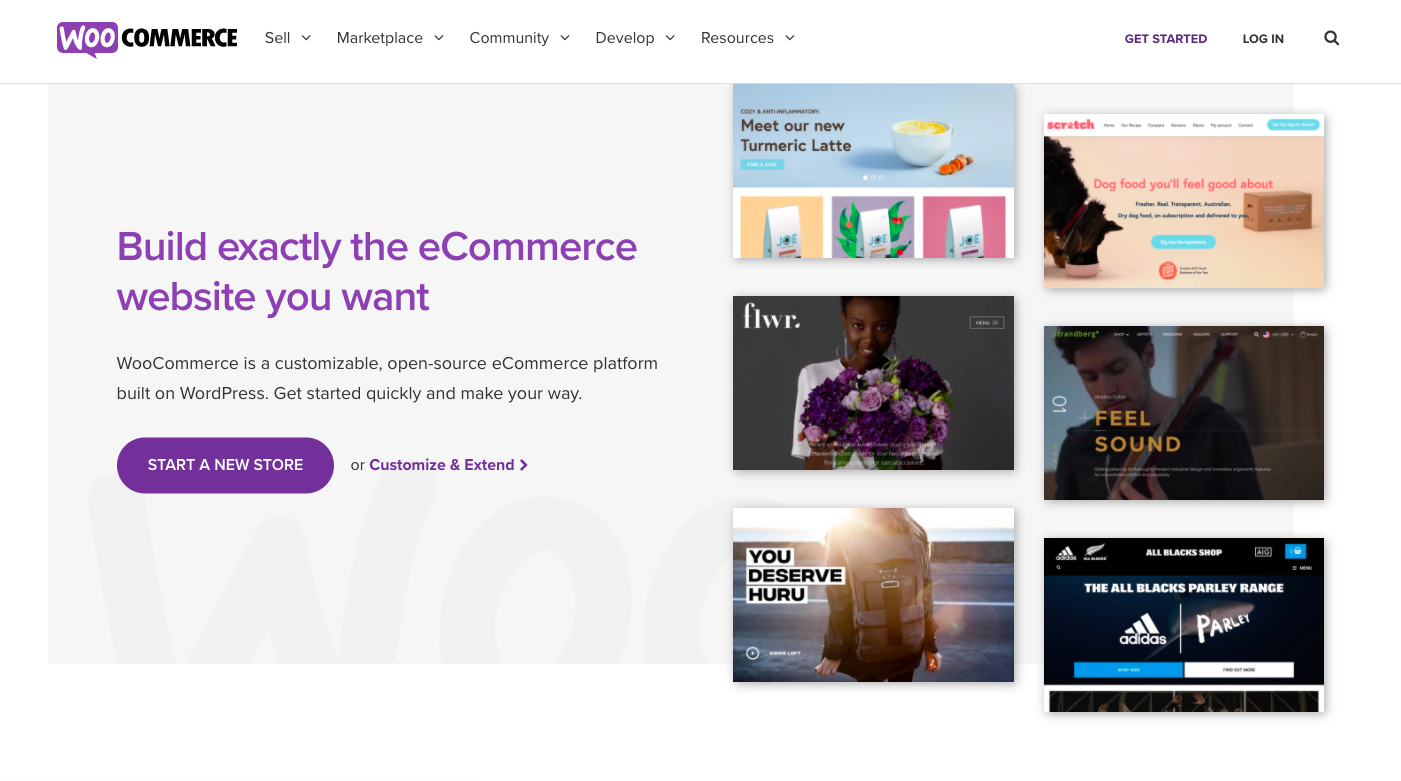Open the scratch dog food thumbnail
The image size is (1401, 781).
(1184, 201)
